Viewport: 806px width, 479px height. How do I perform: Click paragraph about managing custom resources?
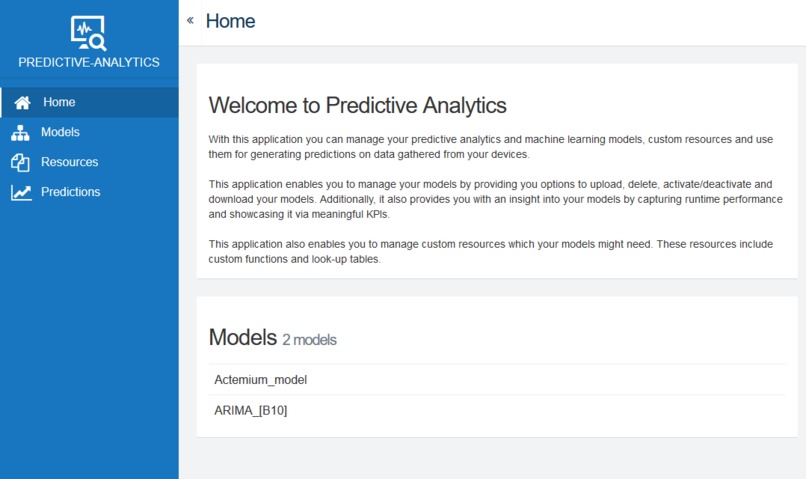pos(490,251)
